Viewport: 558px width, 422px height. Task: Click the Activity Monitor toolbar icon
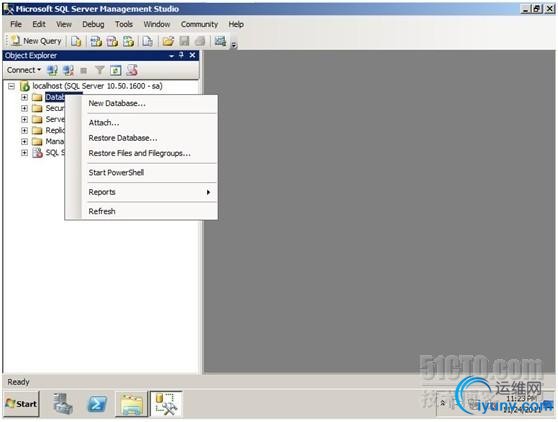pos(220,41)
